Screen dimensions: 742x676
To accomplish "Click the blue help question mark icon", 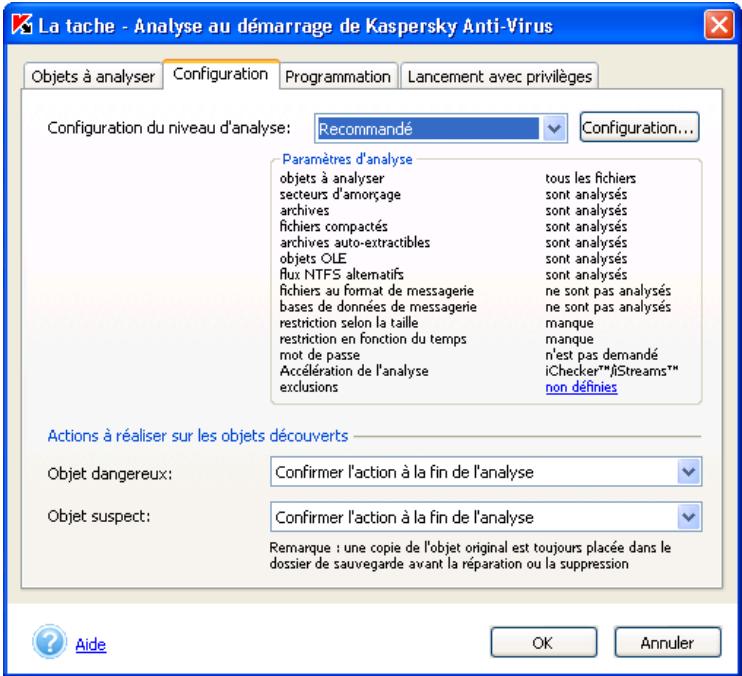I will (49, 642).
